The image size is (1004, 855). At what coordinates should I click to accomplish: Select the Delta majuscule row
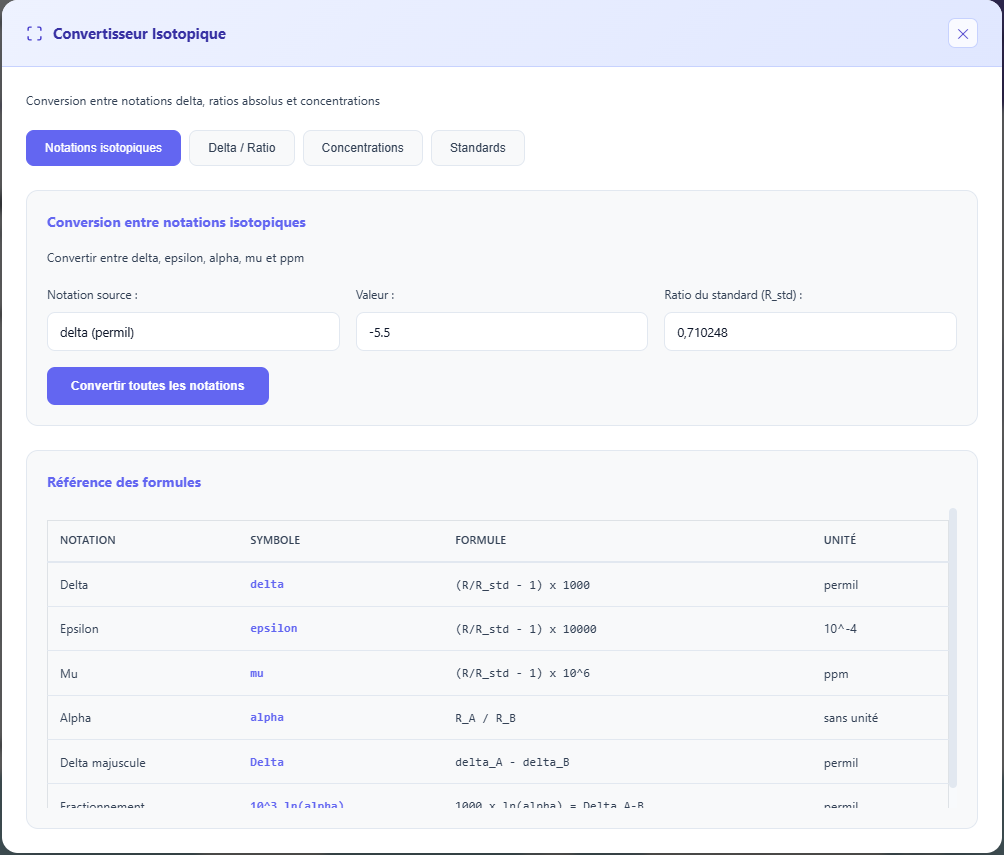point(103,763)
